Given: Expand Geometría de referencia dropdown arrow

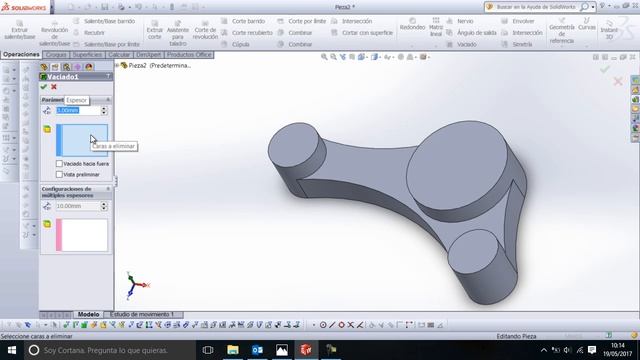Looking at the screenshot, I should click(x=562, y=47).
